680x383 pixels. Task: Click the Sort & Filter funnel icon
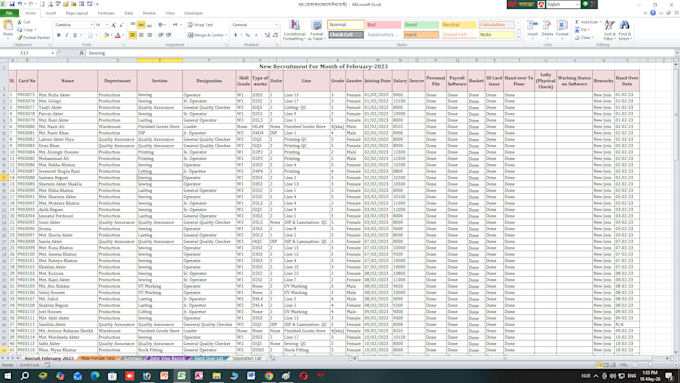click(x=609, y=25)
